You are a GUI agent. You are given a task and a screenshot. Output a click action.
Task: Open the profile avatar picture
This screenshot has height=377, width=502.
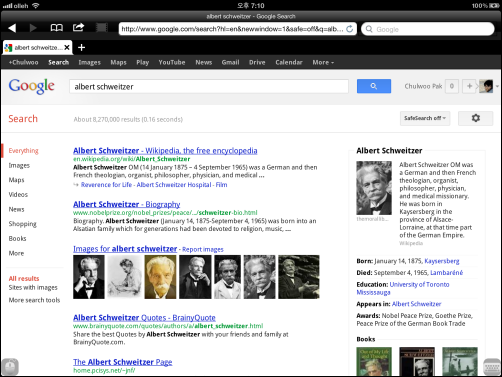[x=486, y=86]
